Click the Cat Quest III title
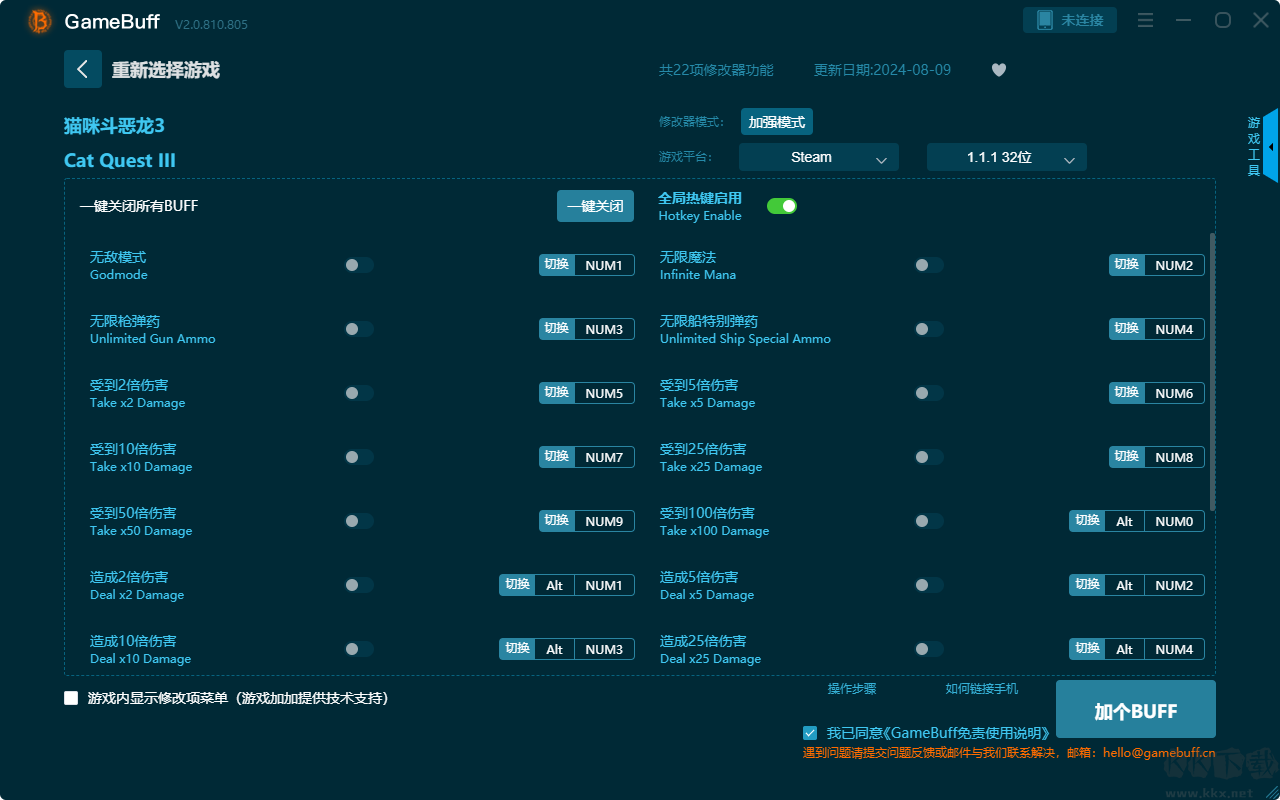The width and height of the screenshot is (1280, 800). coord(120,161)
